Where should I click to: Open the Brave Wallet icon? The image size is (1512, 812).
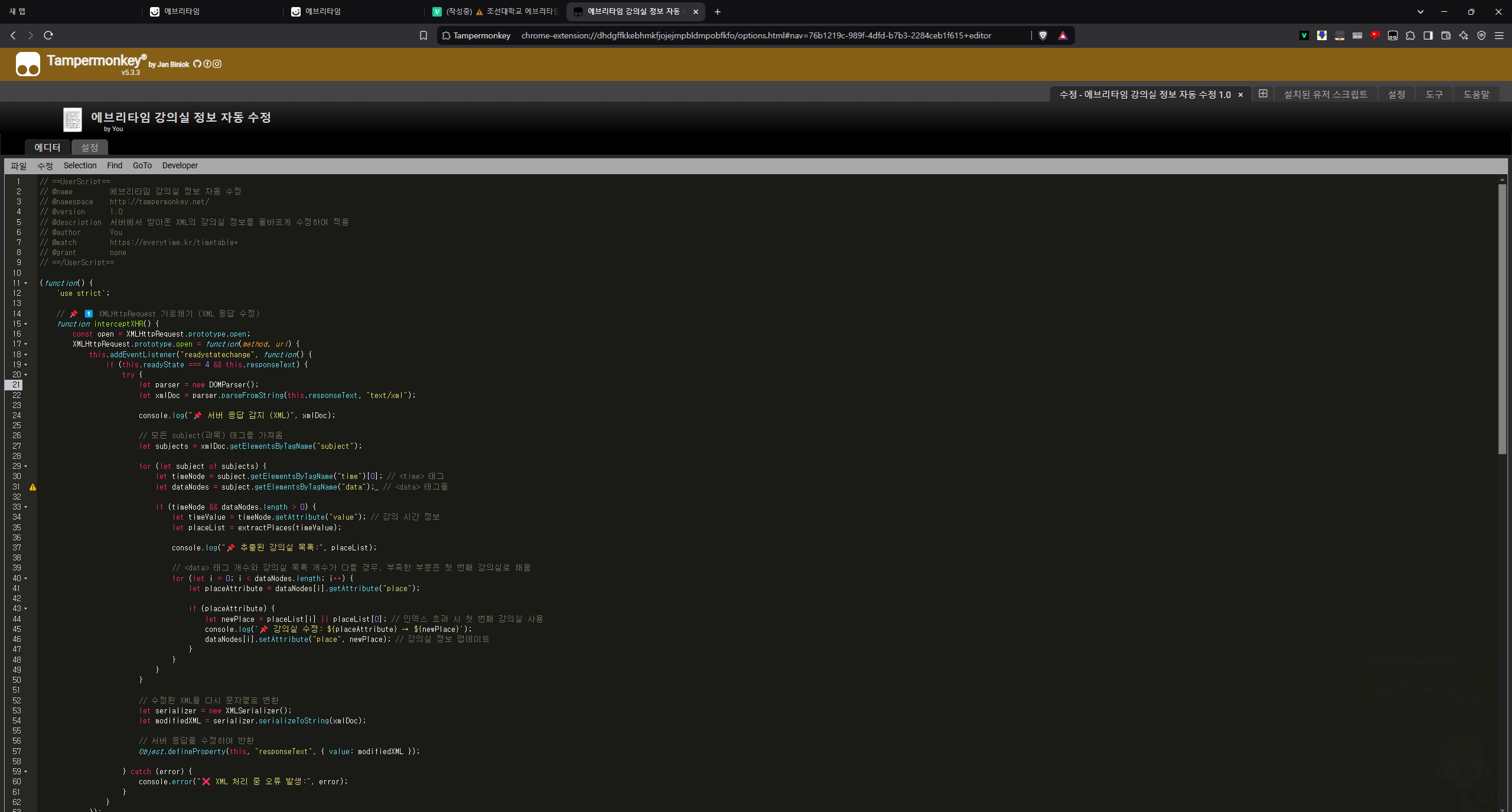(1446, 35)
